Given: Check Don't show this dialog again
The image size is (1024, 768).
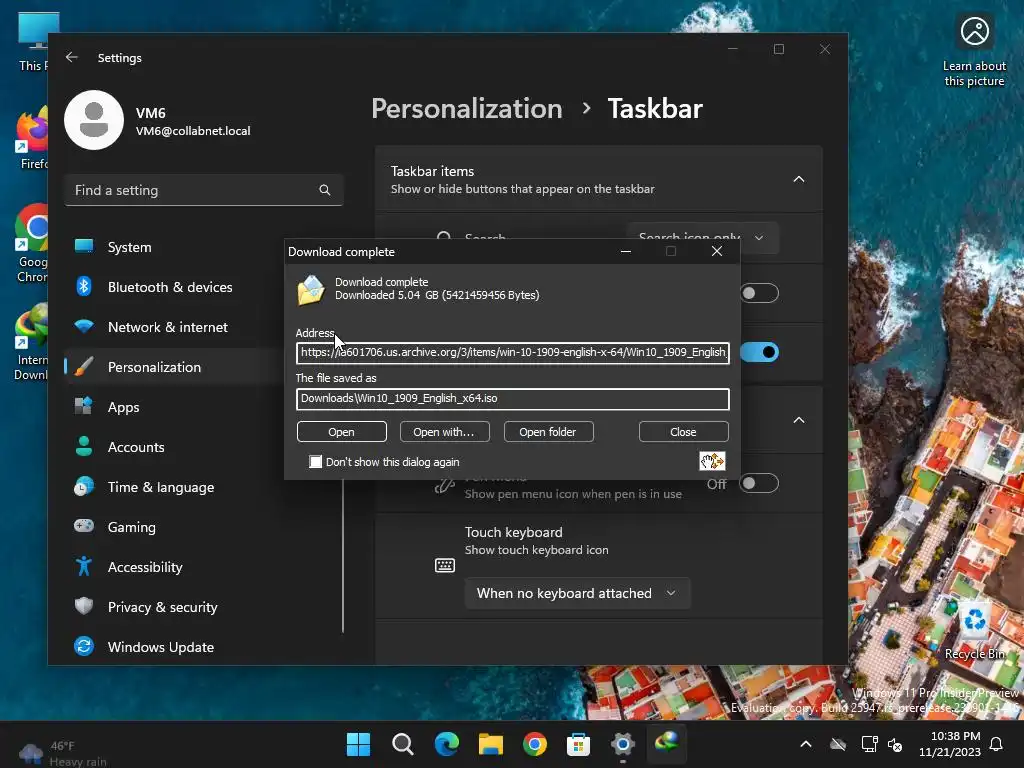Looking at the screenshot, I should point(315,462).
